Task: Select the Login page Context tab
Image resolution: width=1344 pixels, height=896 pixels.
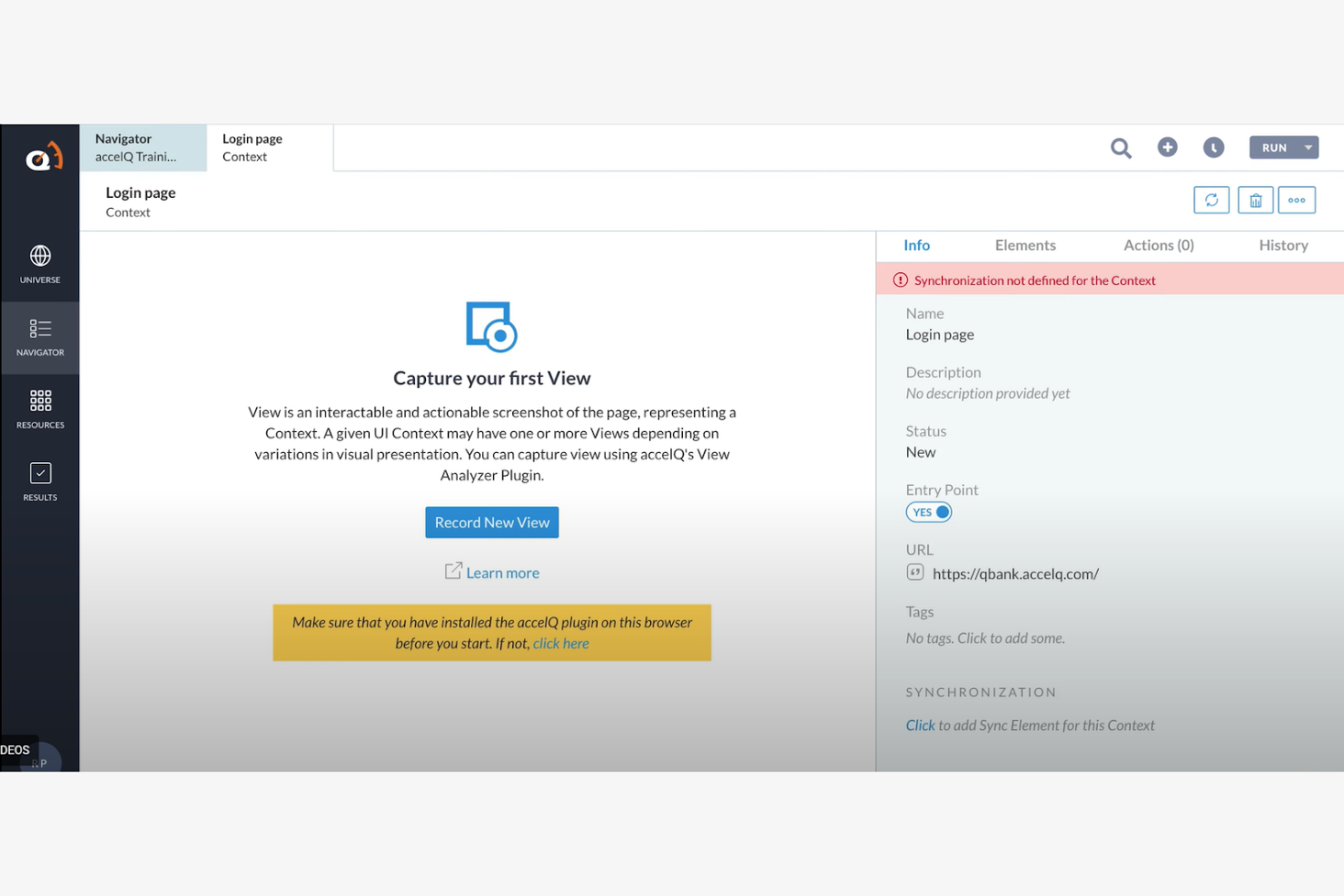Action: coord(270,147)
